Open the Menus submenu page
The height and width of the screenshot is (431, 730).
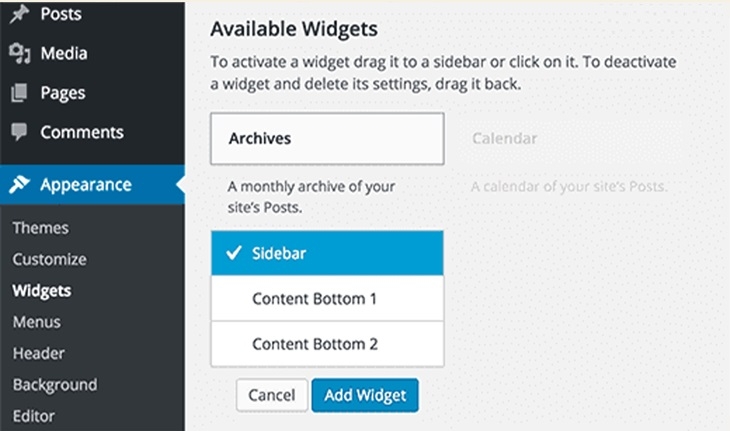tap(37, 322)
